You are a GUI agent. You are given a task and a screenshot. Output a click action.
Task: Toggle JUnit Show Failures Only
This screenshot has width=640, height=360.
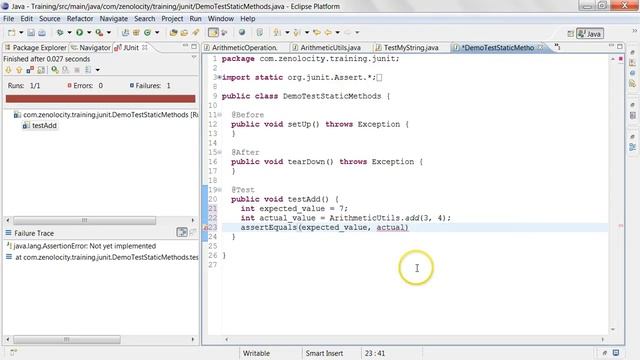coord(30,70)
